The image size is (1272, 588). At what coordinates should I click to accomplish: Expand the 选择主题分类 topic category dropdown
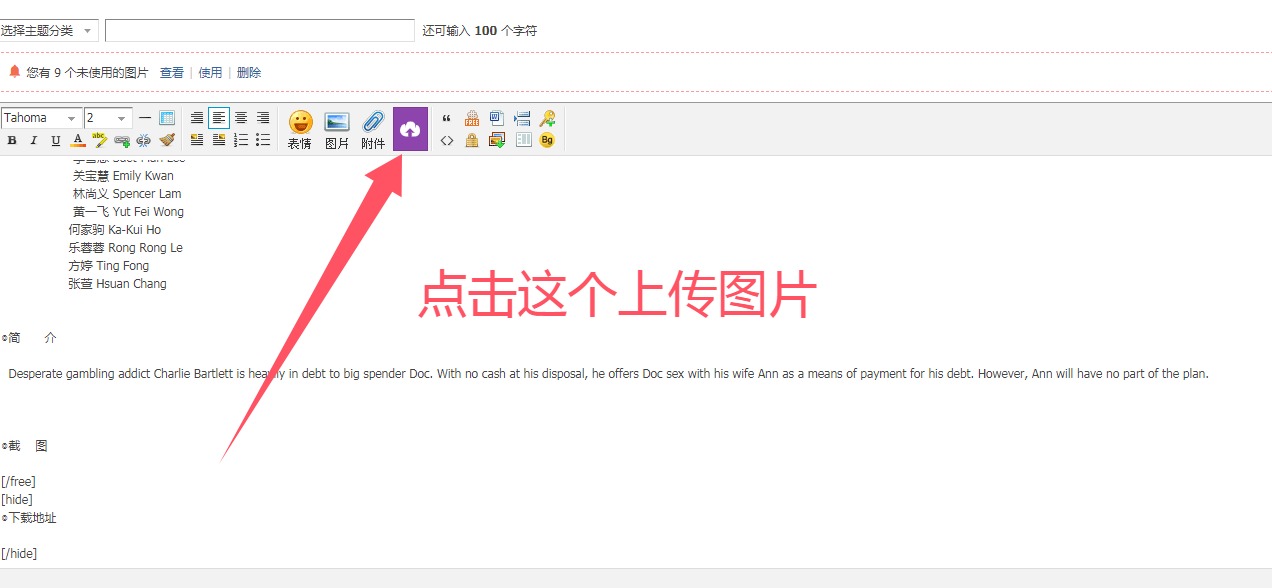(x=49, y=30)
